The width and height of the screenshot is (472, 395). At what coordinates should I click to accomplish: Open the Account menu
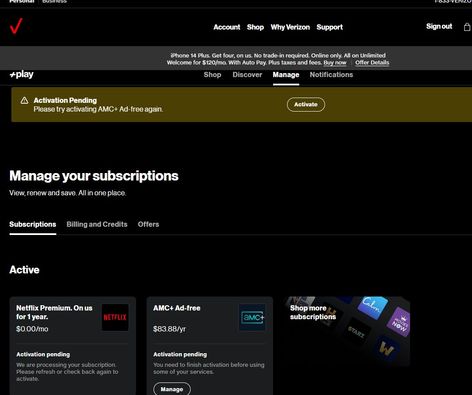(x=227, y=27)
